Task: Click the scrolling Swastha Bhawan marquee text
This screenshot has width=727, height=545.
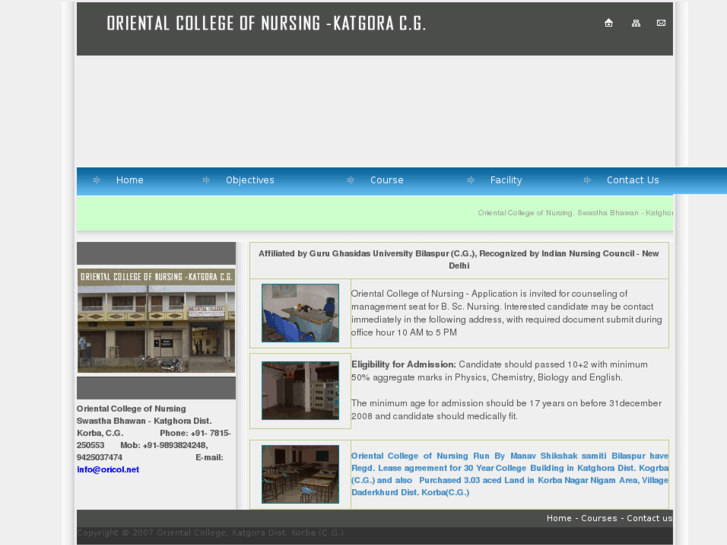Action: [x=575, y=212]
